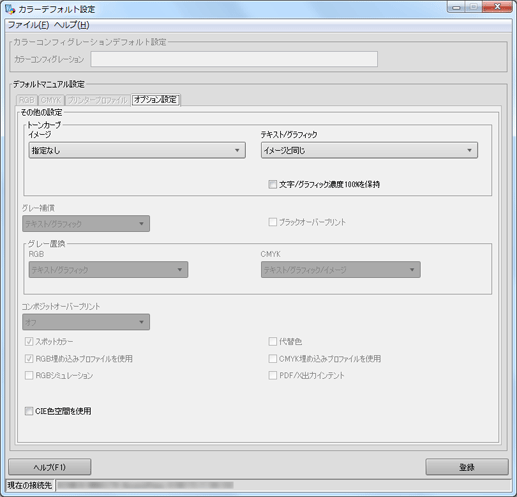Open the ファイル(F) menu
Image resolution: width=517 pixels, height=497 pixels.
pyautogui.click(x=28, y=25)
